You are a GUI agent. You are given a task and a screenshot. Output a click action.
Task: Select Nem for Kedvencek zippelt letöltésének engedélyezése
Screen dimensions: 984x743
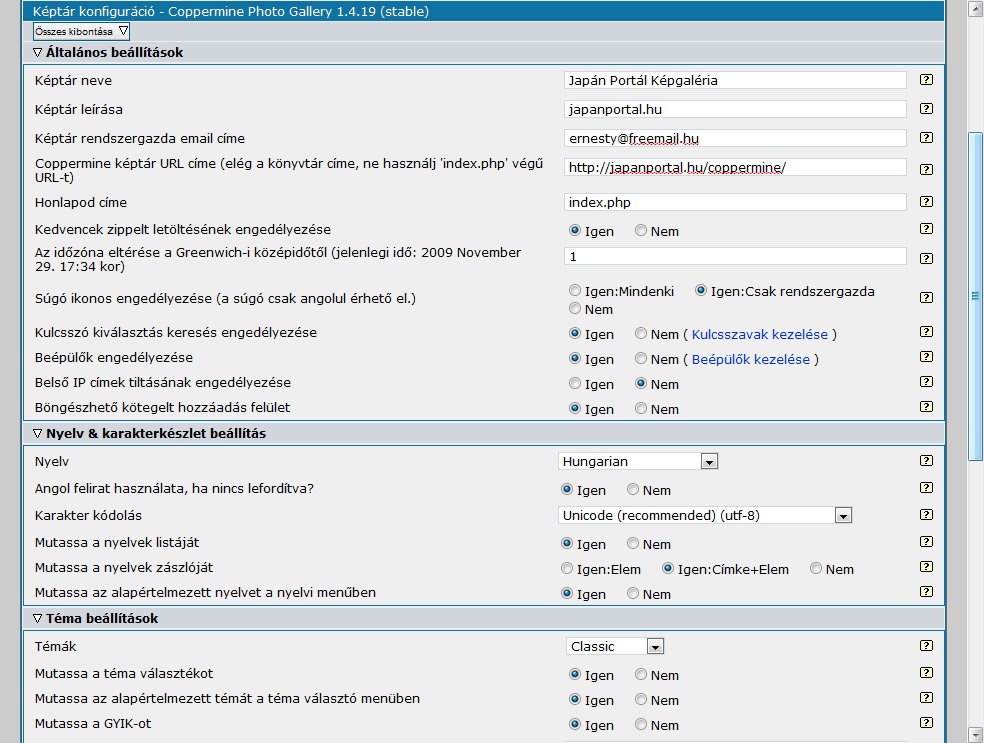641,230
